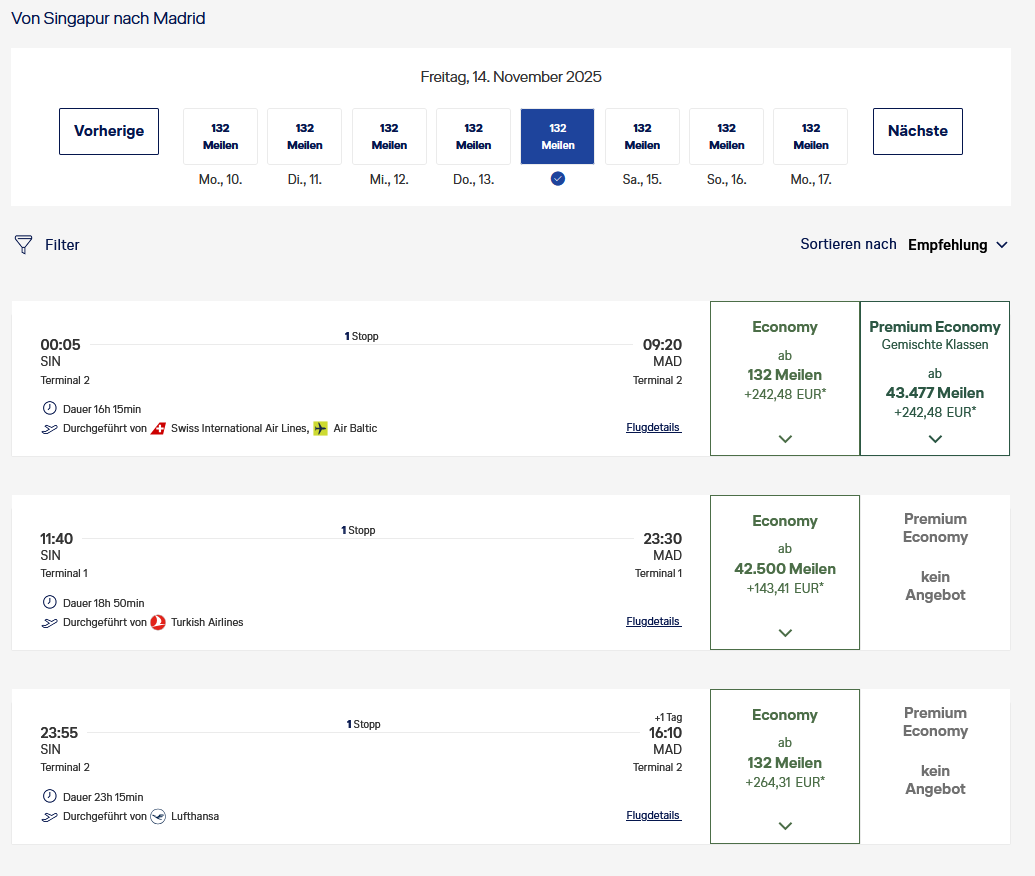Expand Premium Economy fare with 43.477 Meilen
The image size is (1035, 876).
coord(935,438)
